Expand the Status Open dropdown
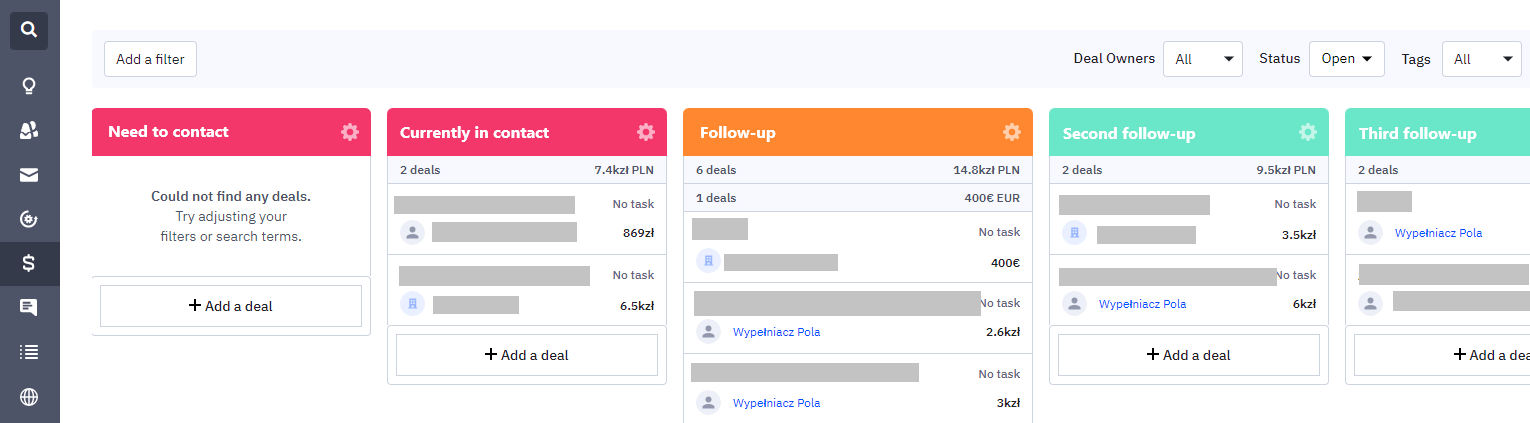 [1347, 59]
